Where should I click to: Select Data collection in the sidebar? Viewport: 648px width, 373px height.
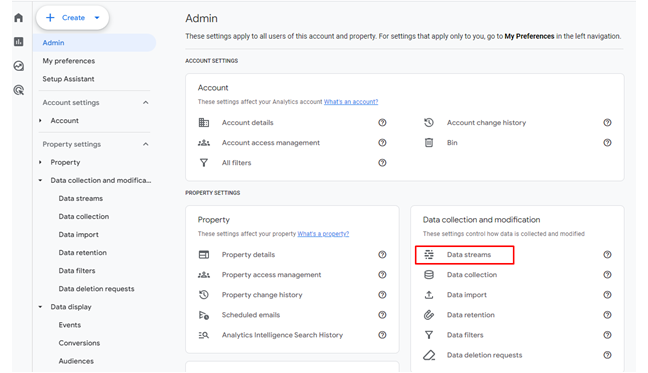pyautogui.click(x=83, y=216)
